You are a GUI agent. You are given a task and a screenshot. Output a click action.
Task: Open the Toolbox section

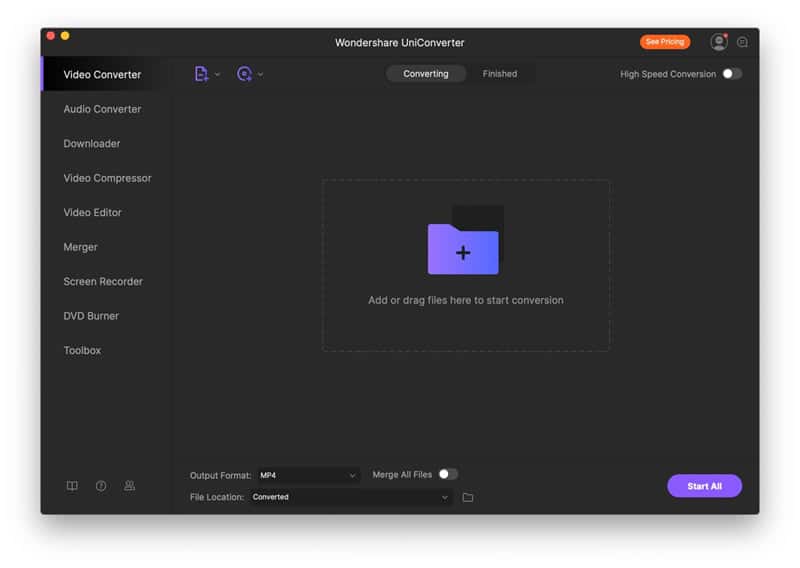click(x=82, y=351)
